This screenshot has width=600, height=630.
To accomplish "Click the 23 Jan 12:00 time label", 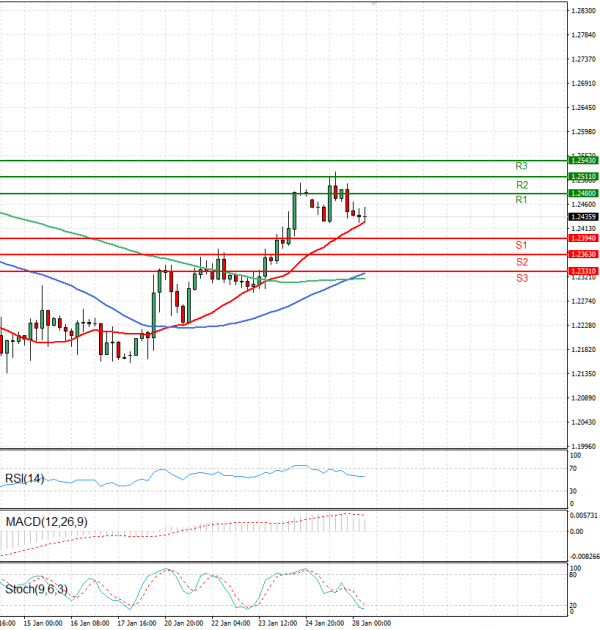I will pos(278,623).
